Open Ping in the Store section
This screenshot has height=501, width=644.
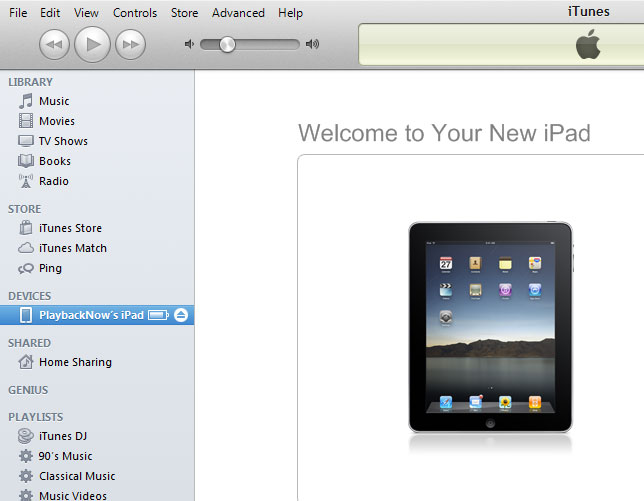50,269
